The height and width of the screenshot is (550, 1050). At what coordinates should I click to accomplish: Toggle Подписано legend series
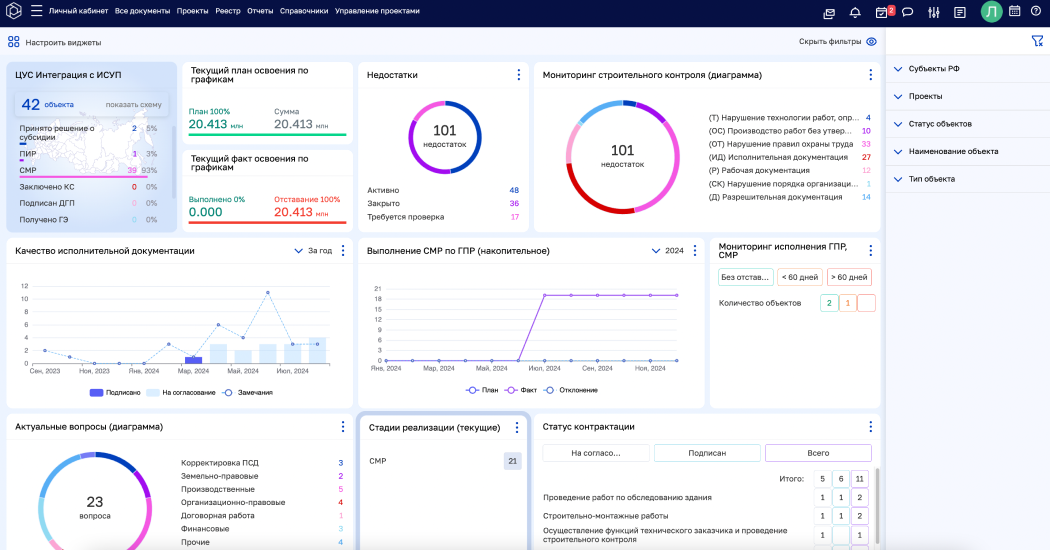pos(115,393)
